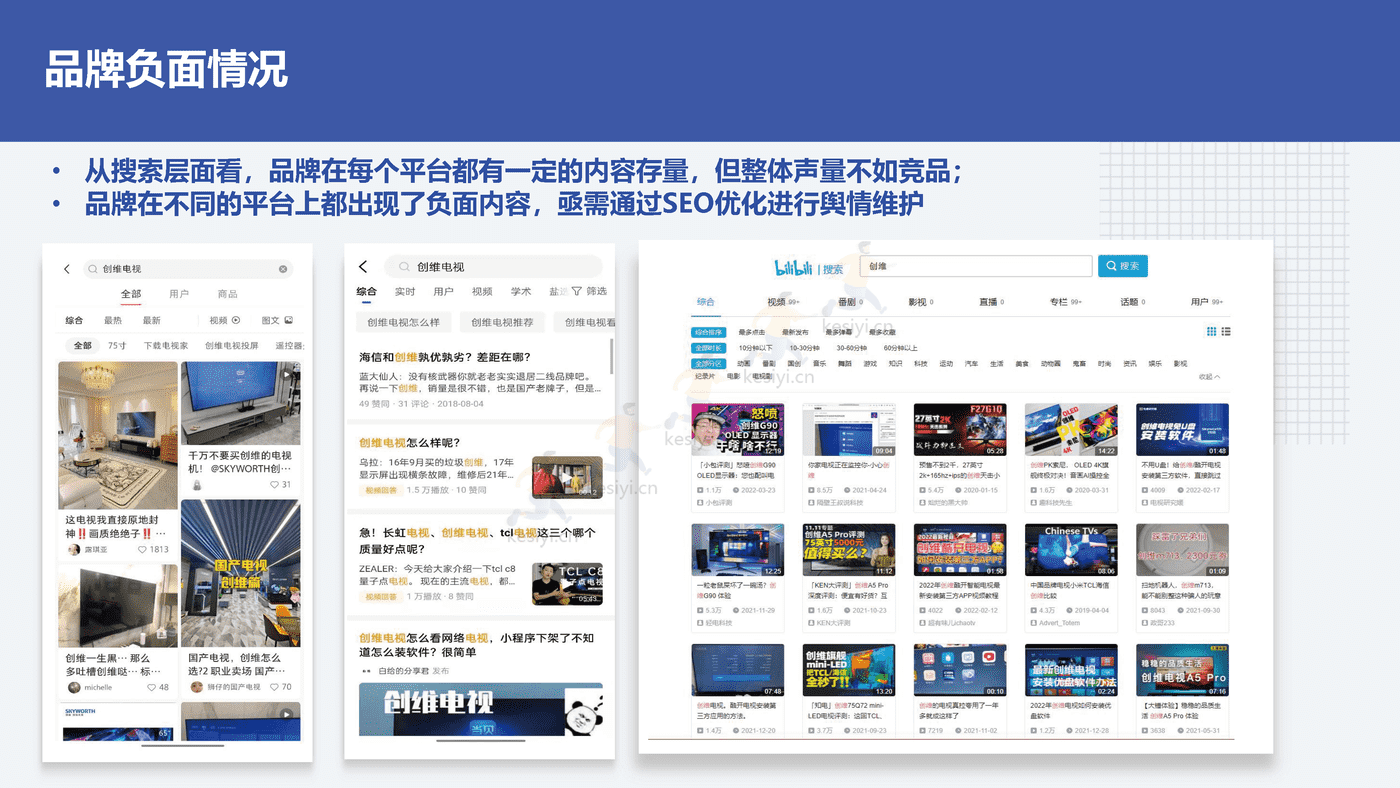
Task: Play Zhihu video thumbnail with TCL C8
Action: point(567,584)
